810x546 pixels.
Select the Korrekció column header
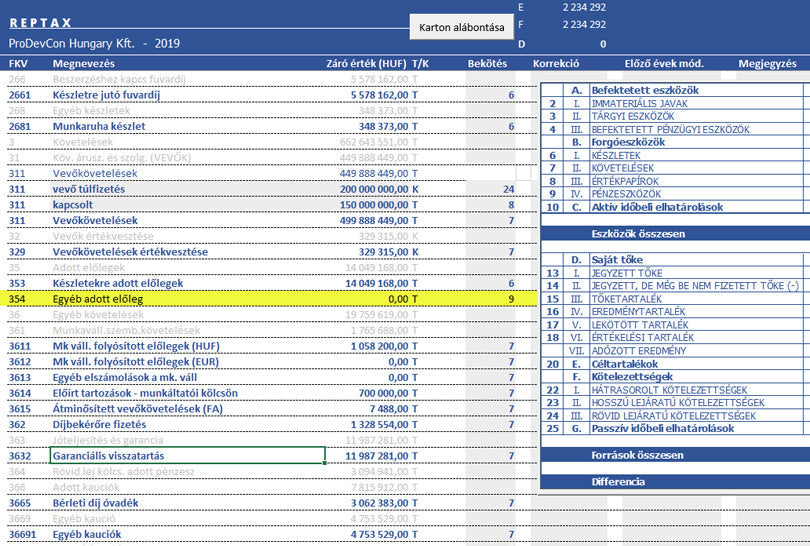pyautogui.click(x=558, y=63)
